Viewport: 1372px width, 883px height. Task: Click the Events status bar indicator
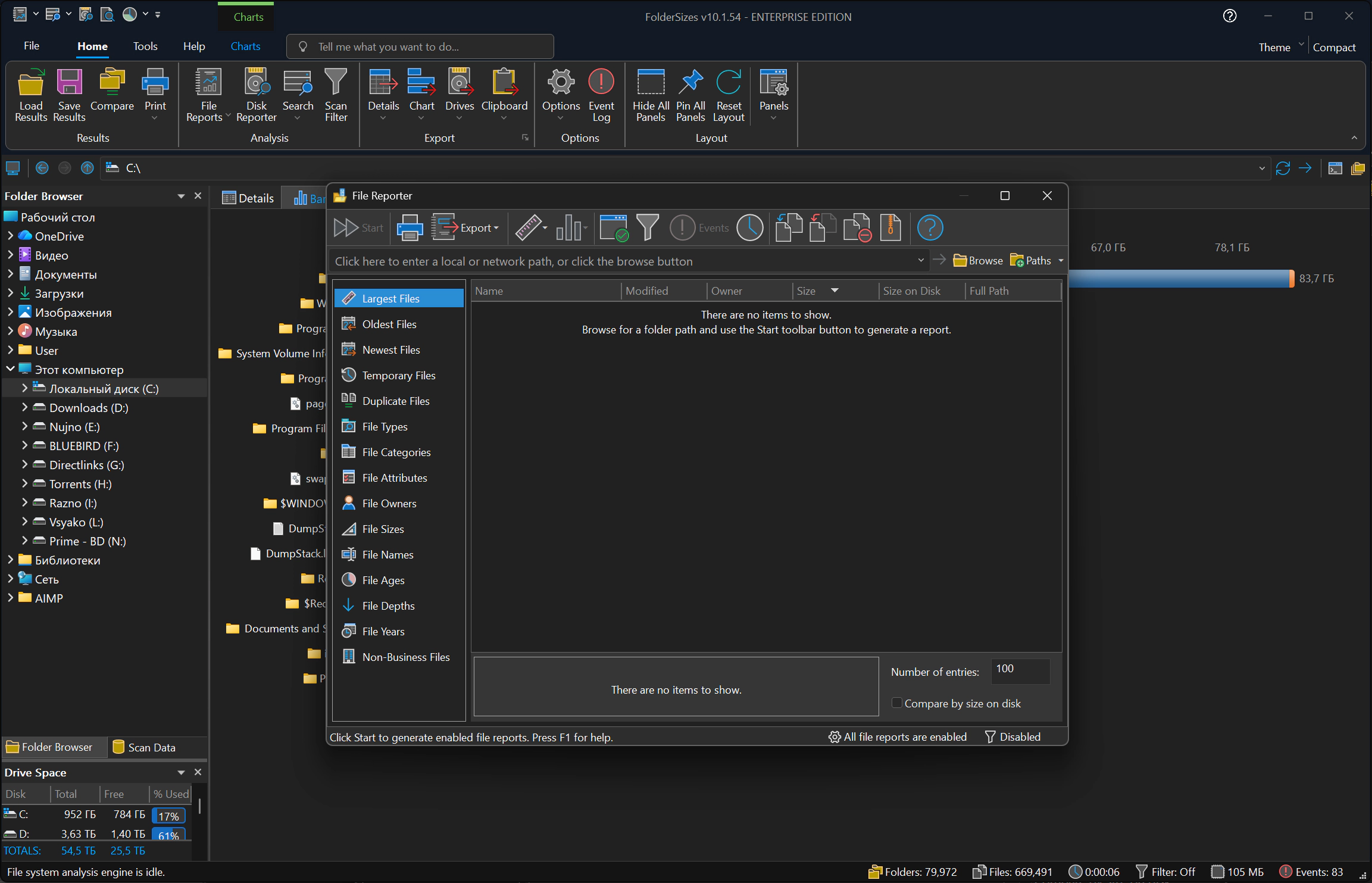pyautogui.click(x=1311, y=872)
